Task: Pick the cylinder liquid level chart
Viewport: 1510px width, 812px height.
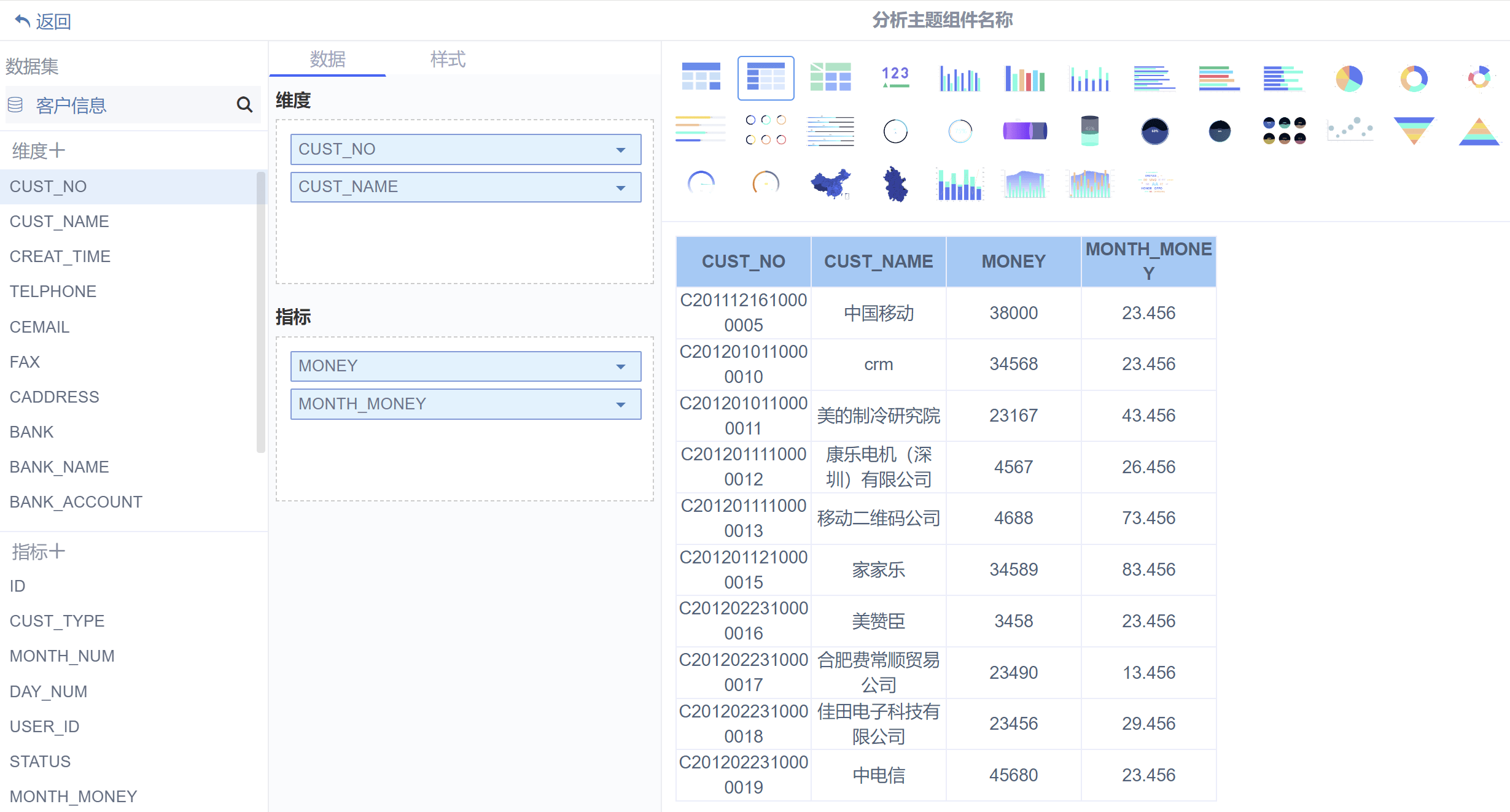Action: pos(1089,130)
